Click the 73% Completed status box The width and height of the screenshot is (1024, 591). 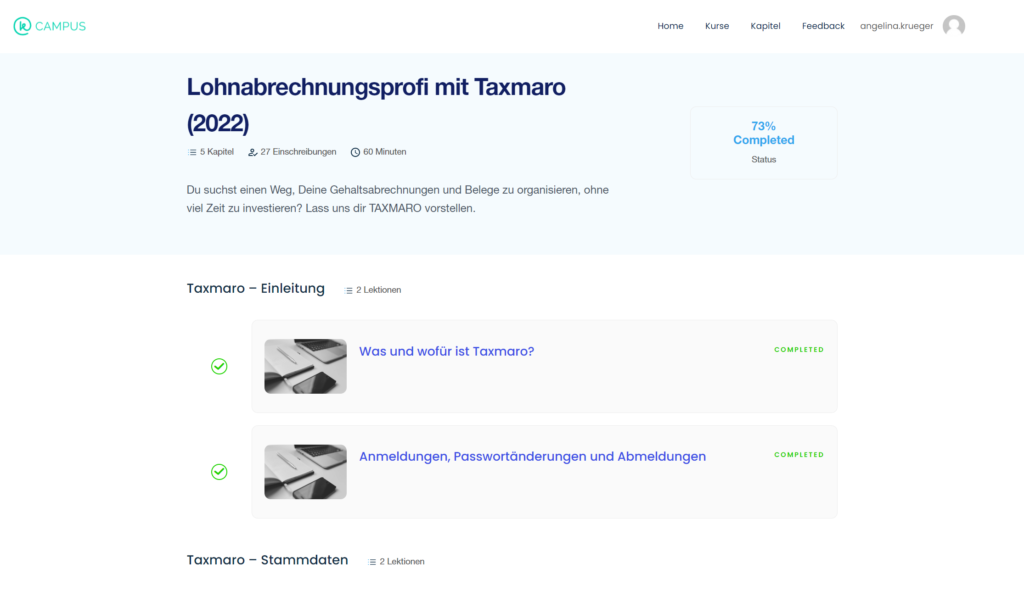(x=763, y=142)
